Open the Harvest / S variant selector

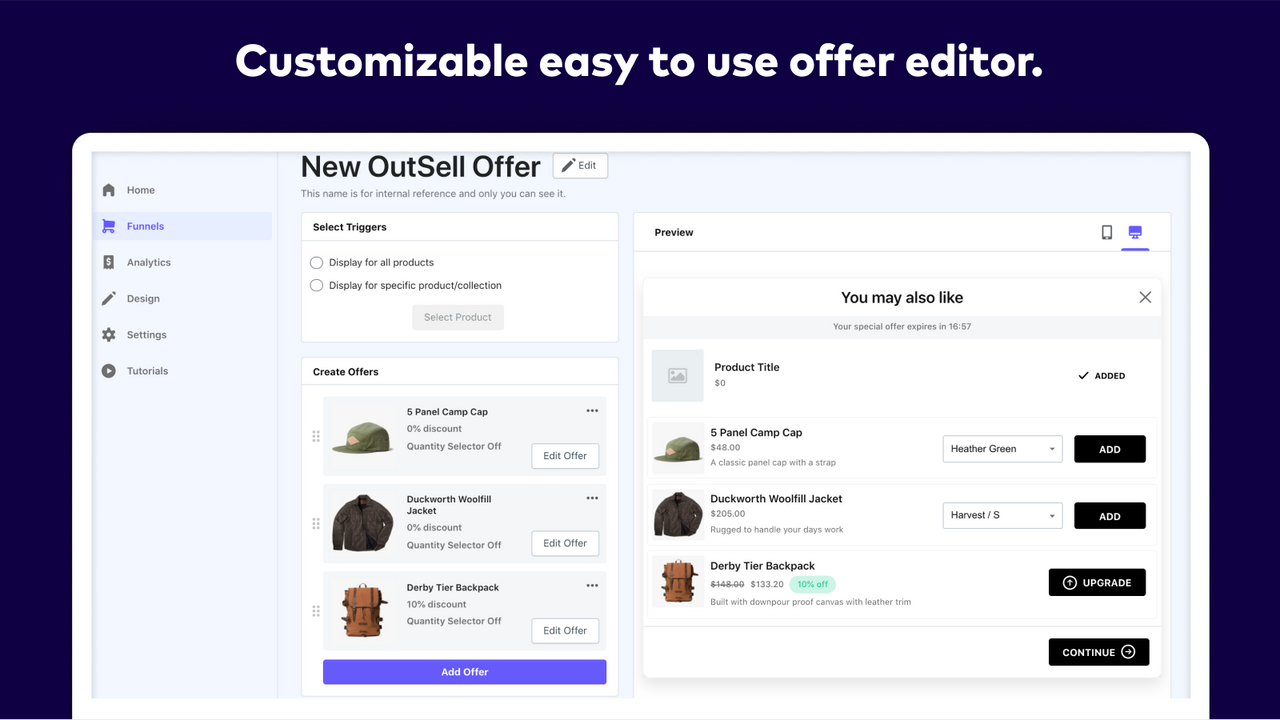pyautogui.click(x=1001, y=515)
